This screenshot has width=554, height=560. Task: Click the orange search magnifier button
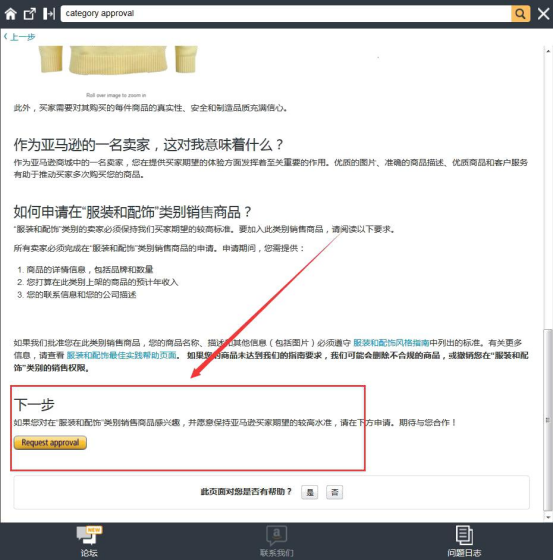520,14
